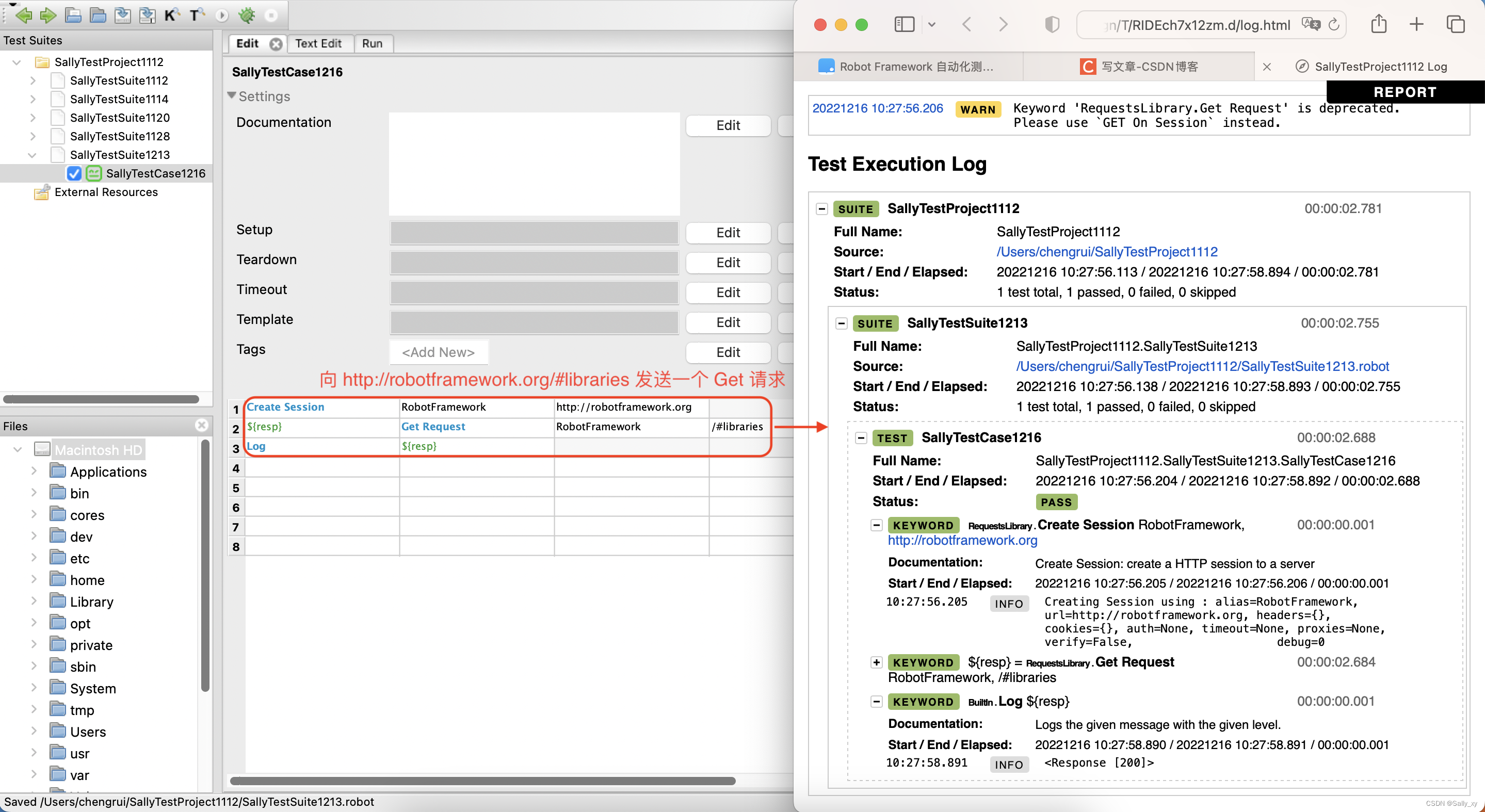Collapse the BuiltIn.Log keyword entry
Screen dimensions: 1485x812
click(876, 702)
